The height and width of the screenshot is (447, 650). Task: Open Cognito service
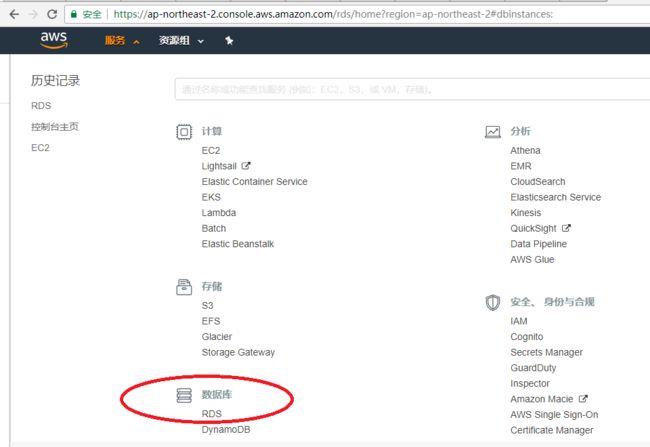527,337
